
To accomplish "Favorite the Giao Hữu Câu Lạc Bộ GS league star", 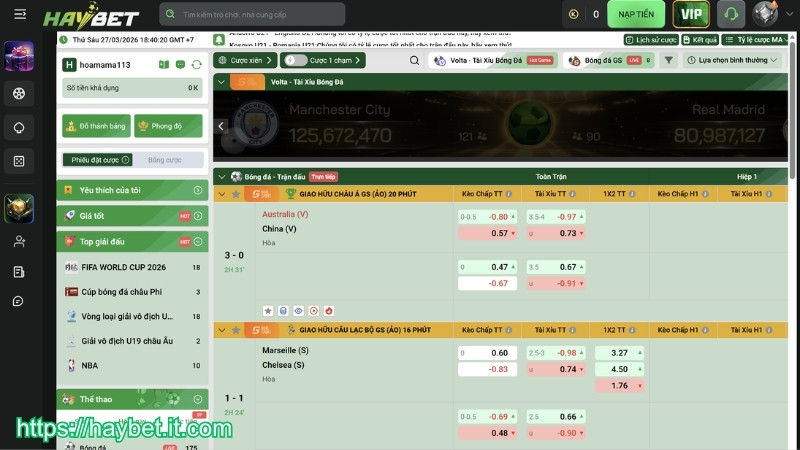I will [x=236, y=330].
